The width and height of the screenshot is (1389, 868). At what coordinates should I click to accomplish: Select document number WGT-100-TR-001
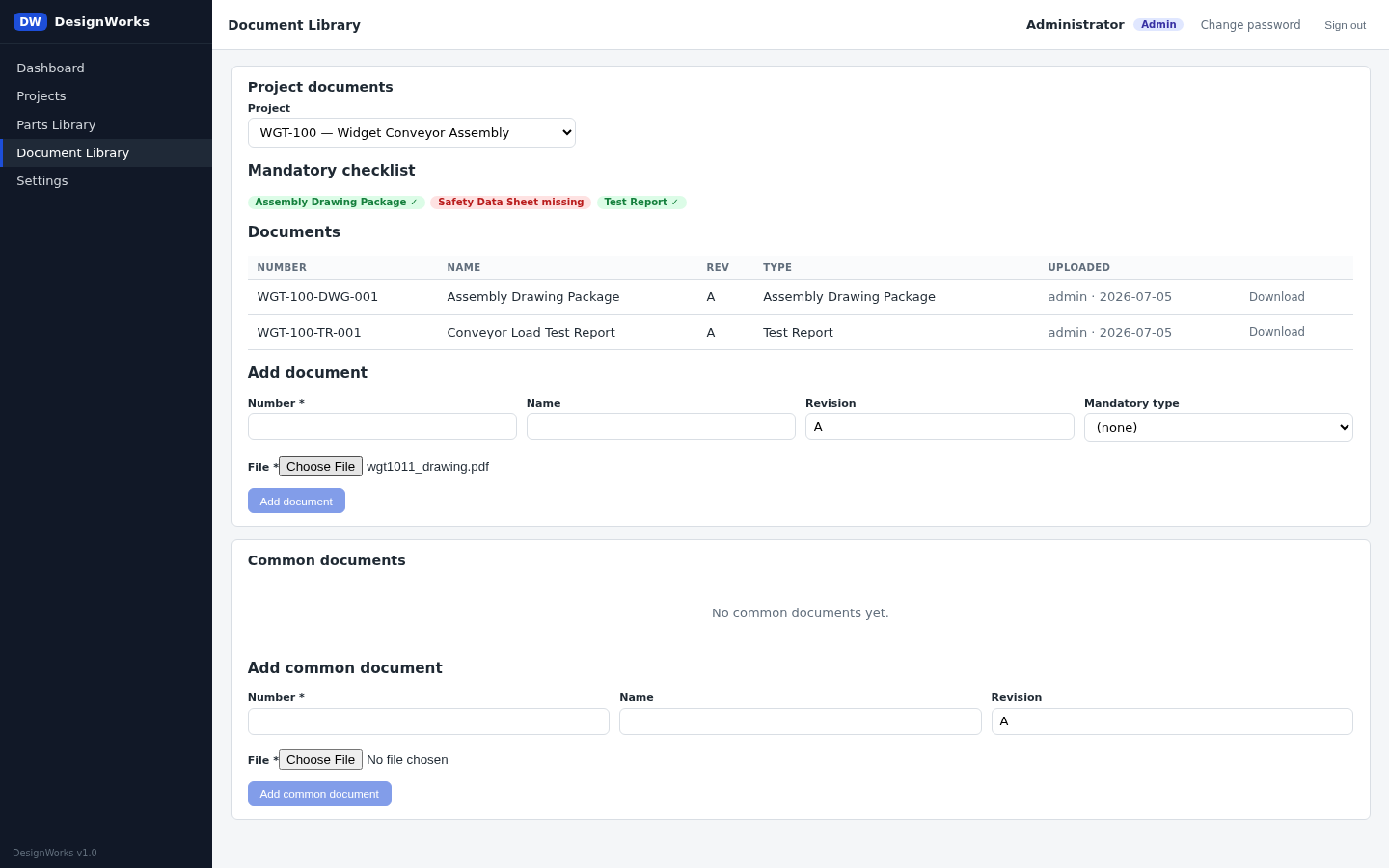(x=309, y=333)
